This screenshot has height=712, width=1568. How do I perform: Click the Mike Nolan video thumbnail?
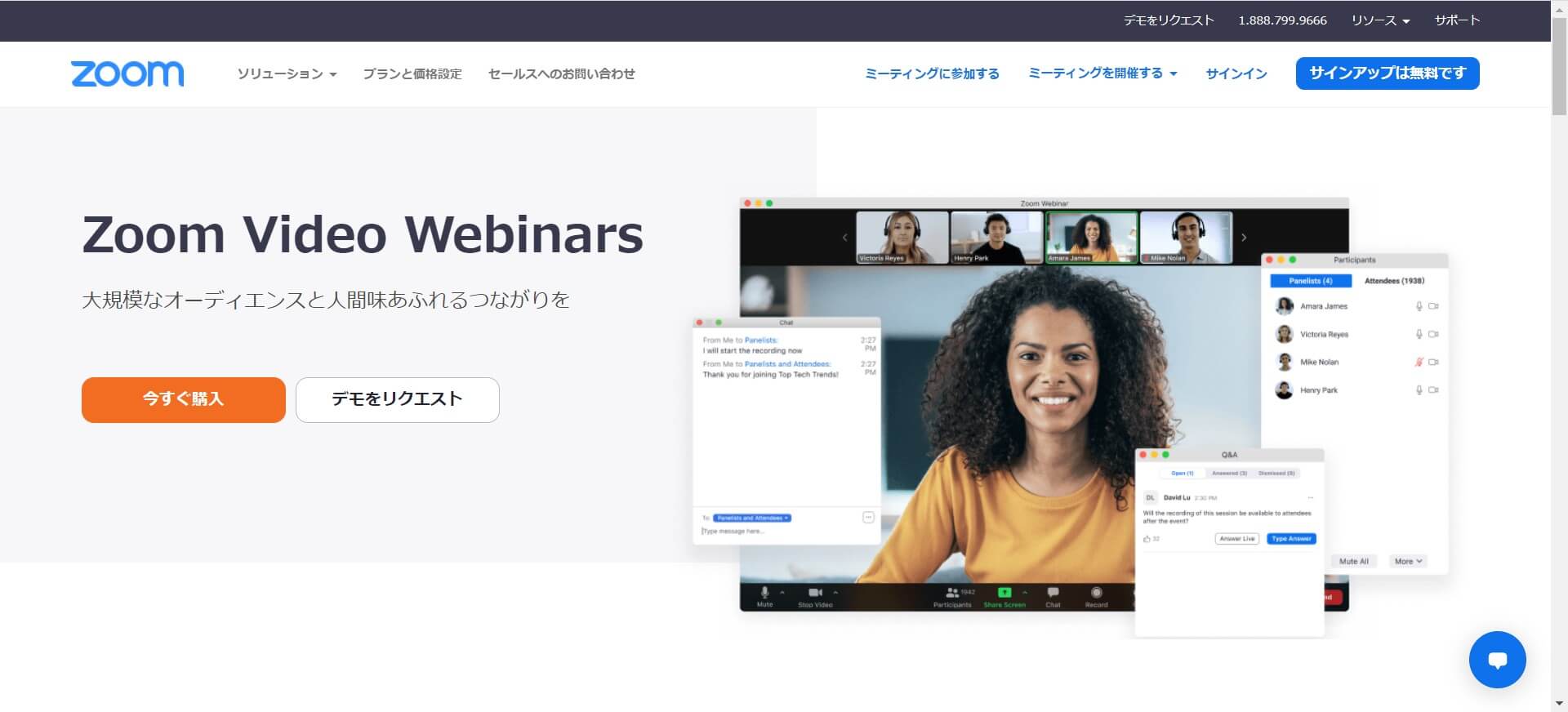(1186, 238)
